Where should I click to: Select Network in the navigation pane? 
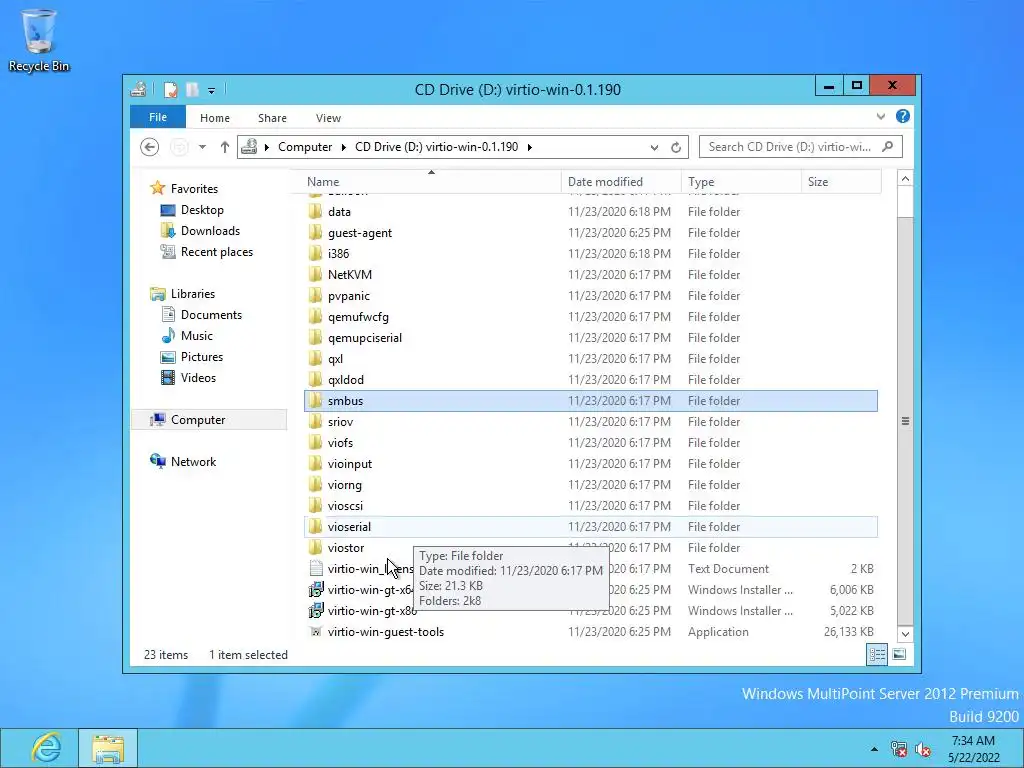pyautogui.click(x=193, y=462)
